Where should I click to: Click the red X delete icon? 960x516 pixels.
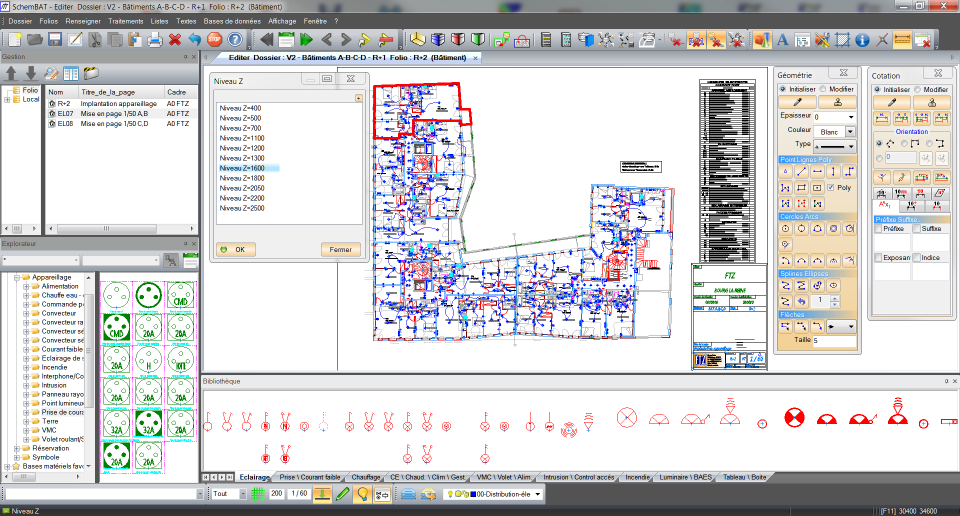click(175, 40)
